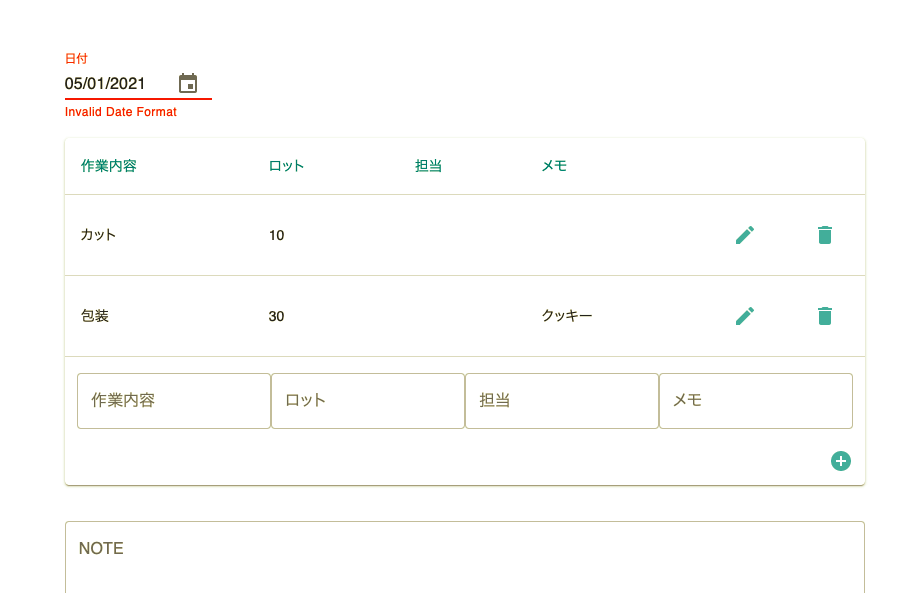The image size is (909, 593).
Task: Edit the カット row
Action: (745, 235)
